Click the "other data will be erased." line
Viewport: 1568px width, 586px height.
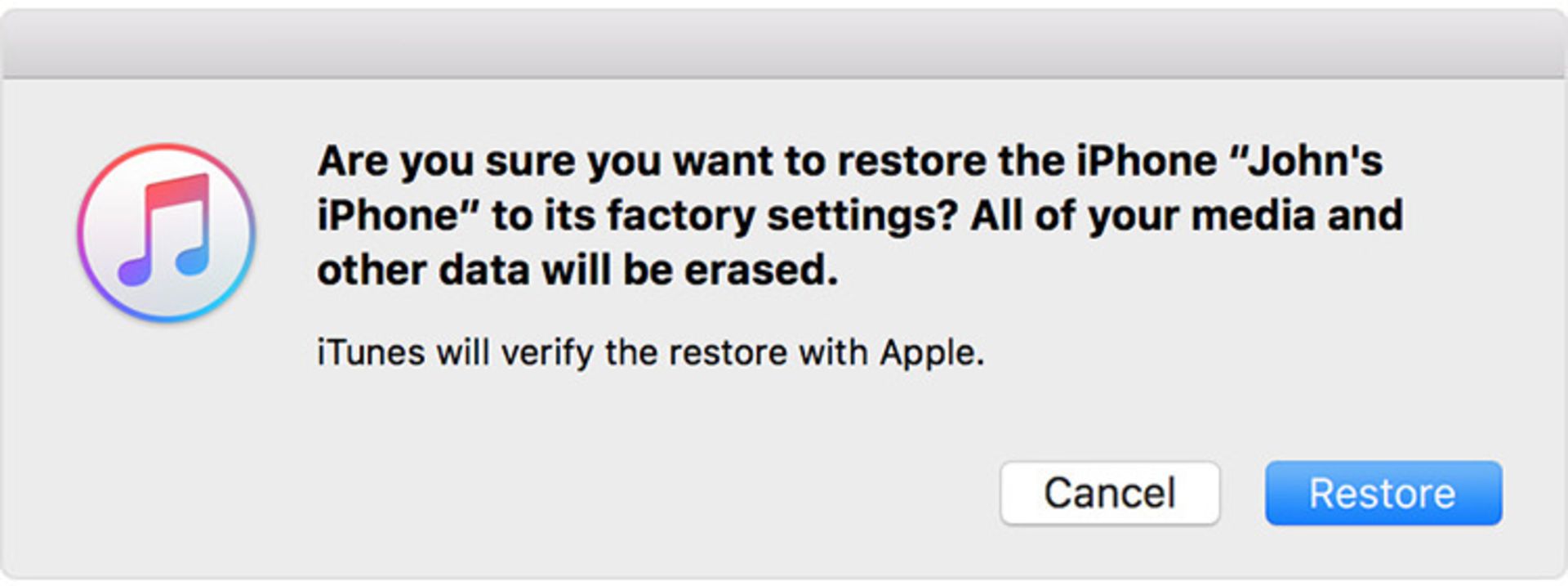[x=577, y=271]
